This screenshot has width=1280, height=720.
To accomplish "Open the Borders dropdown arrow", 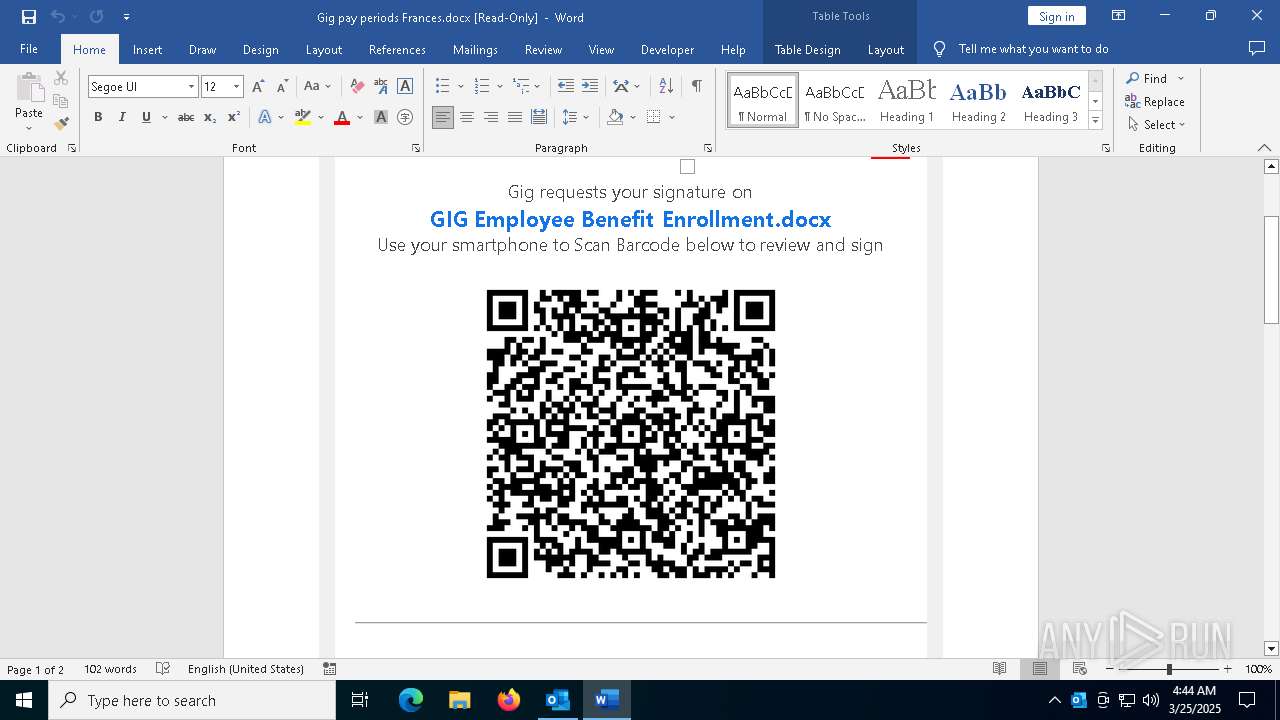I will pos(672,117).
